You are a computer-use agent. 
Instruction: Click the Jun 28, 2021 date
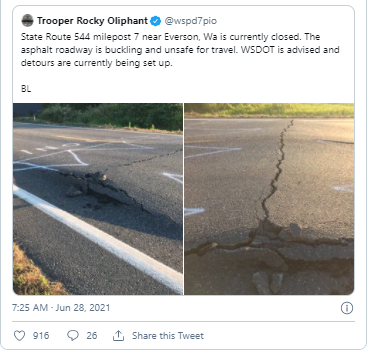coord(83,307)
